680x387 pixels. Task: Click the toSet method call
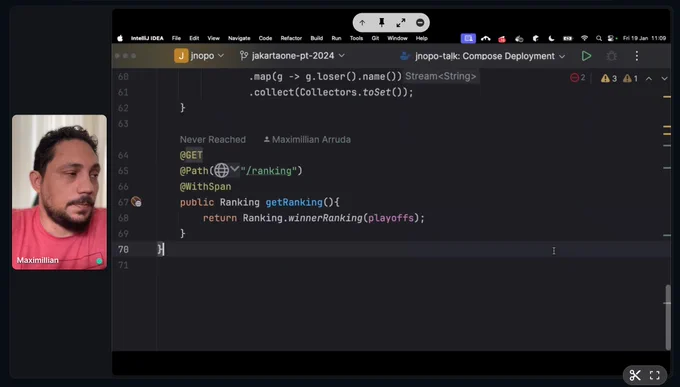click(376, 92)
